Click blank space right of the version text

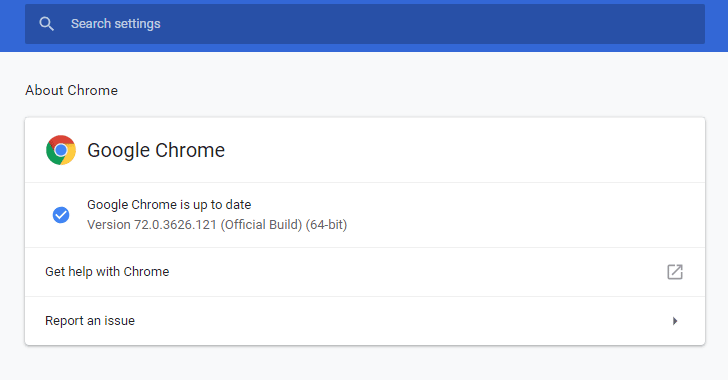pyautogui.click(x=525, y=225)
